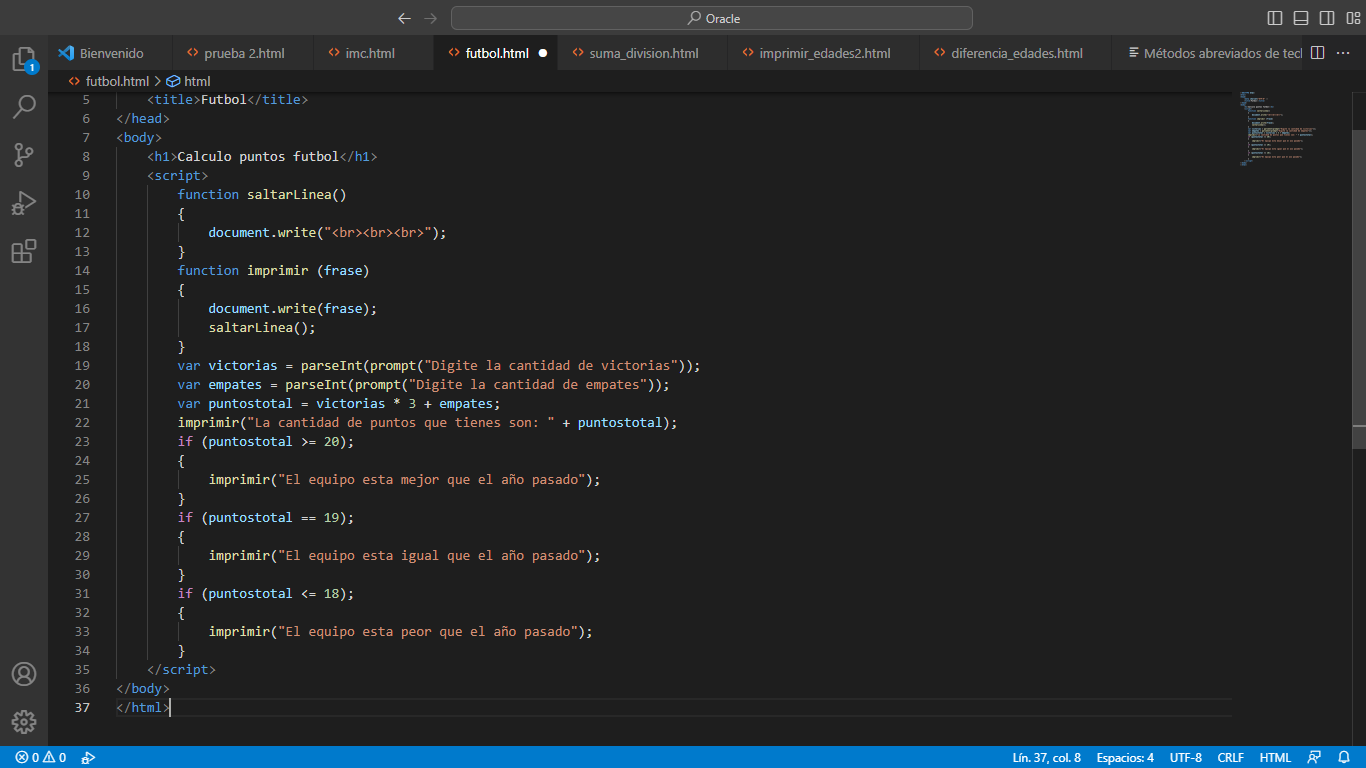Open the Explorer view in activity bar
1366x768 pixels.
coord(24,59)
